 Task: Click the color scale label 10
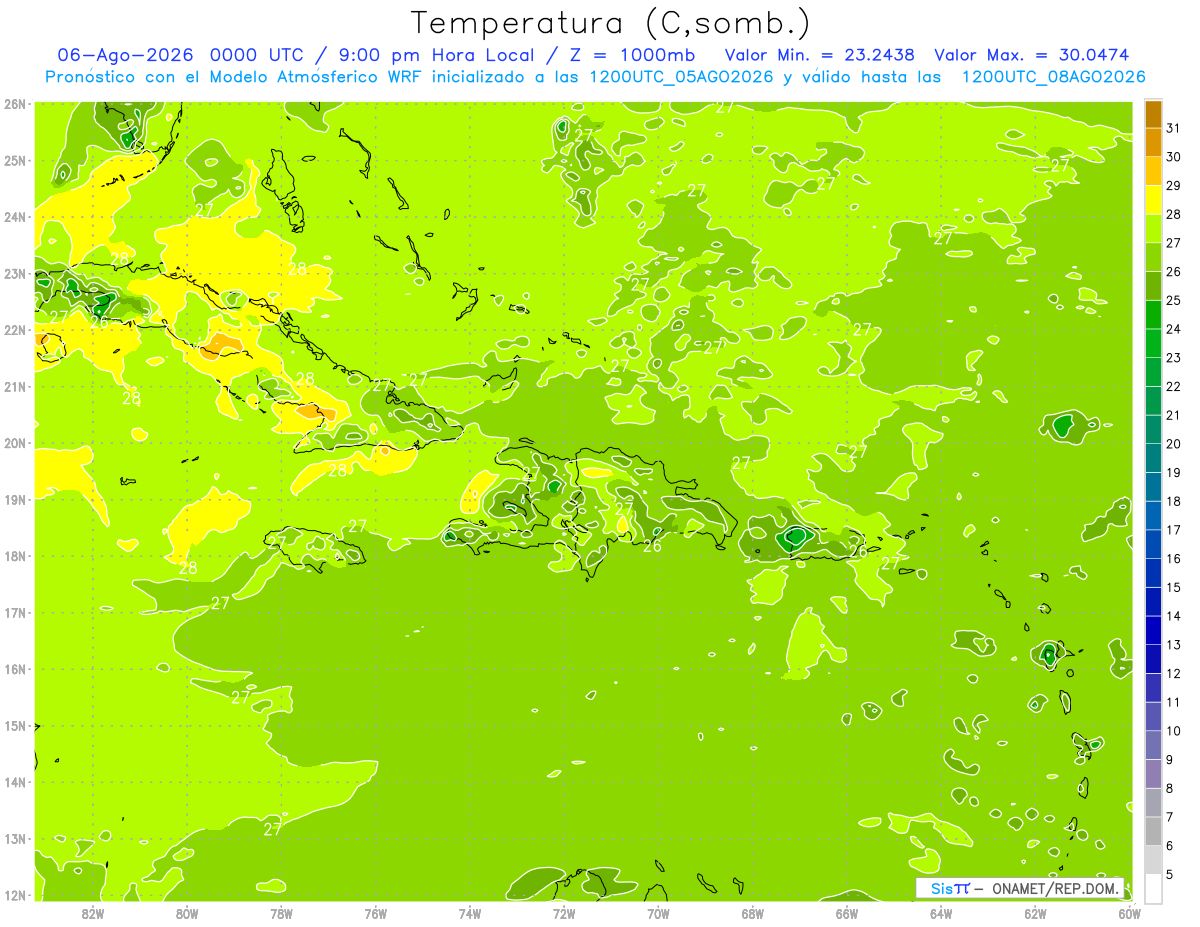[1173, 731]
